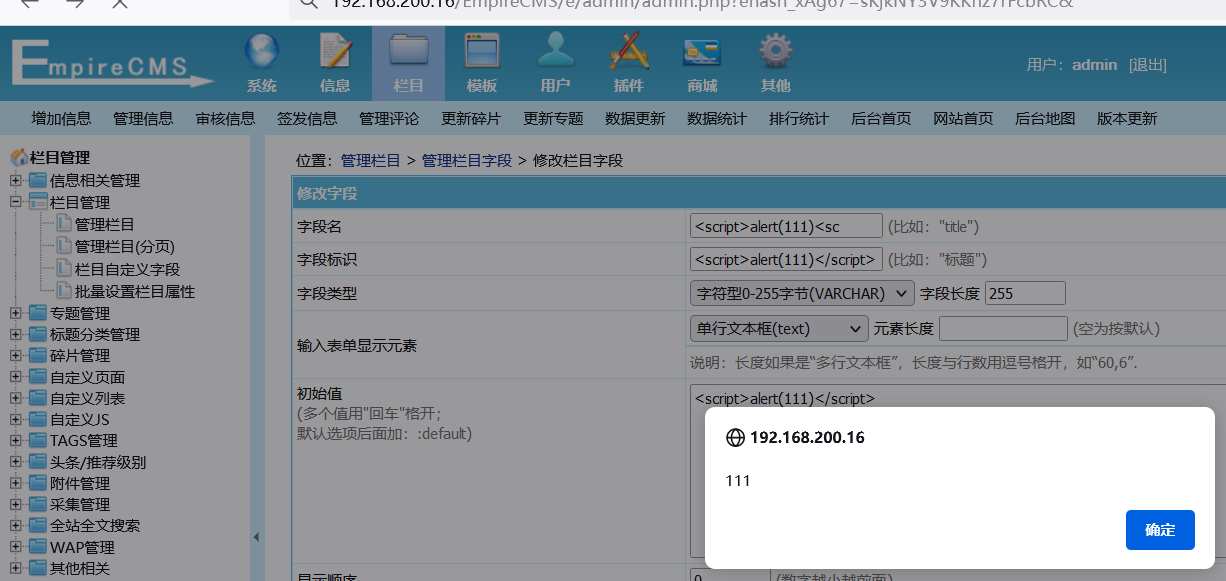This screenshot has width=1226, height=581.
Task: Open 排行统计 in submenu bar
Action: [799, 119]
